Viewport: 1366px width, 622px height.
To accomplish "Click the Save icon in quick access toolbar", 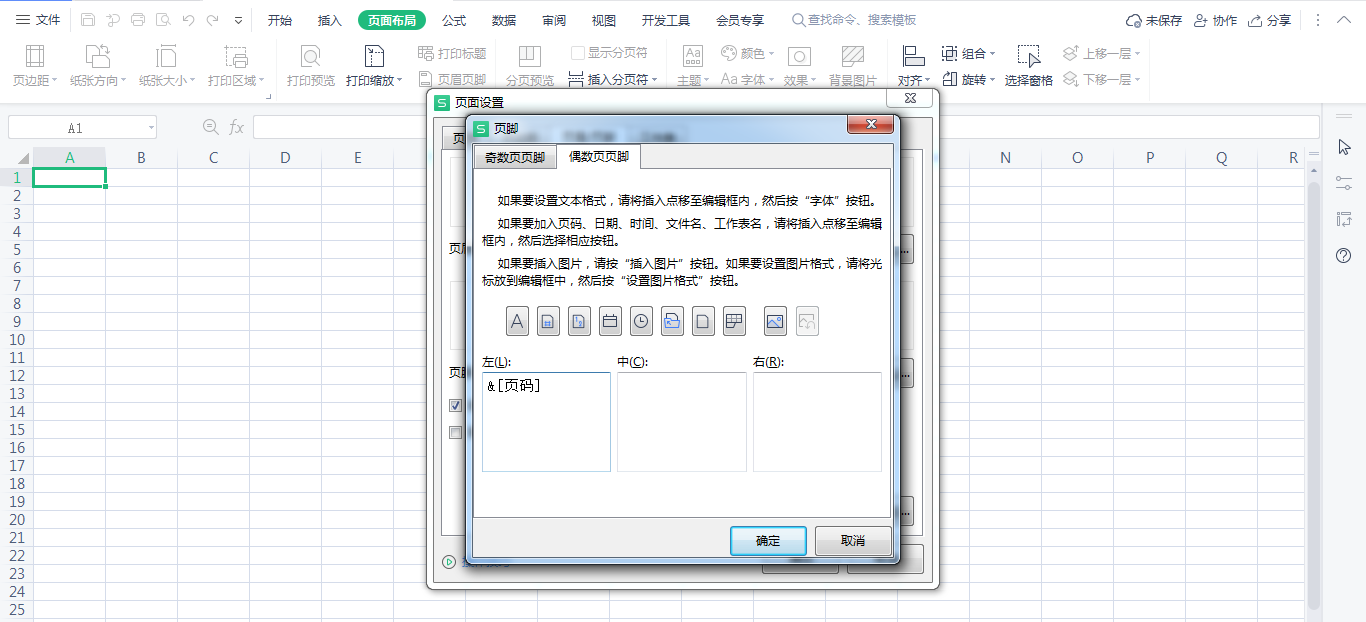I will click(x=88, y=20).
